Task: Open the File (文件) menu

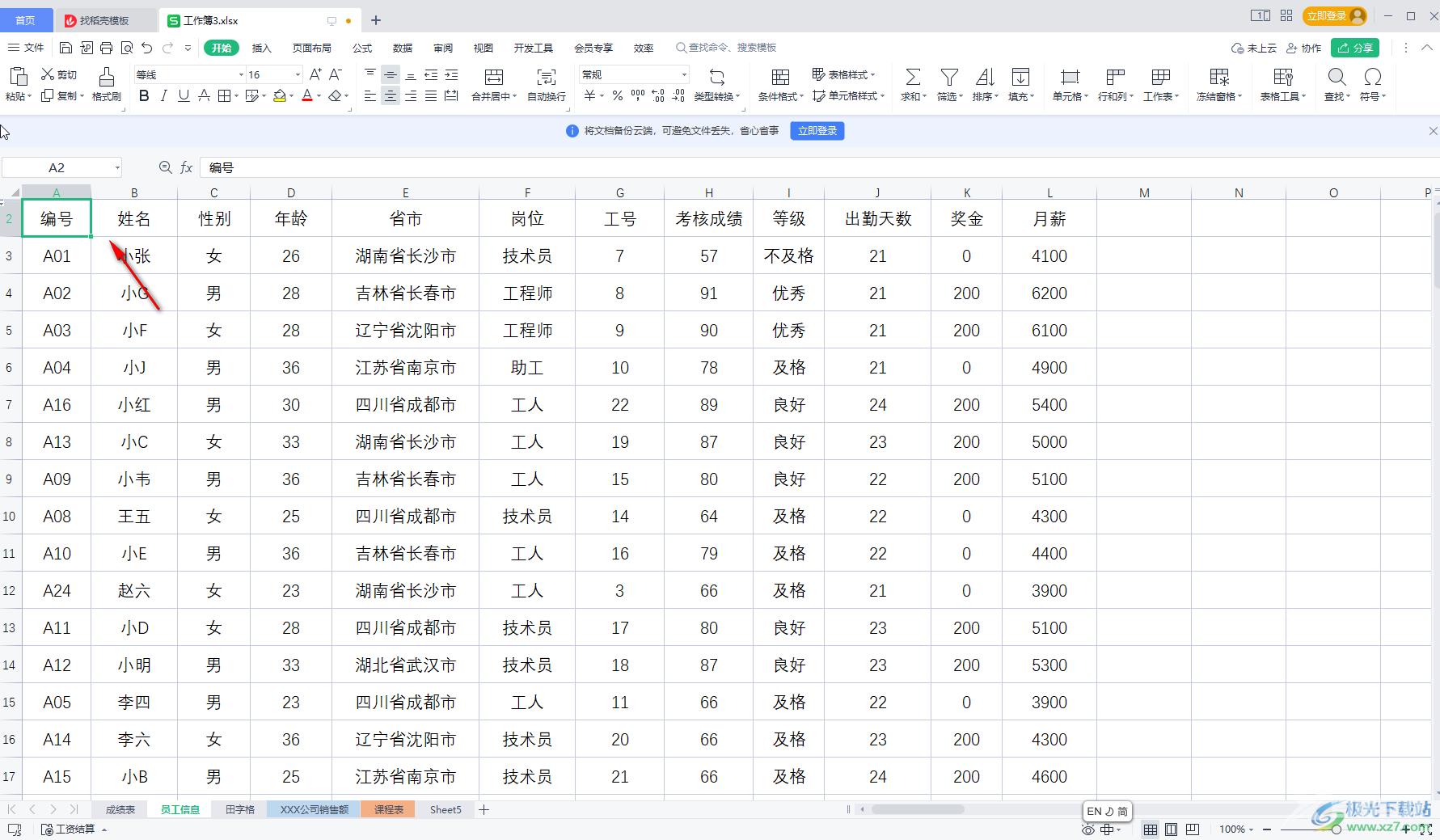Action: pyautogui.click(x=26, y=48)
